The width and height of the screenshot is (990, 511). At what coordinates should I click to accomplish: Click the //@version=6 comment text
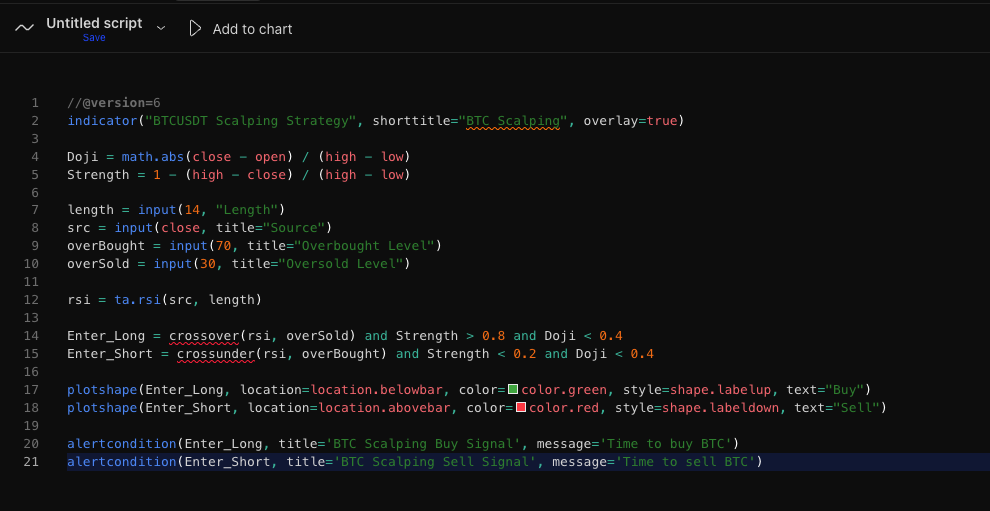point(114,102)
